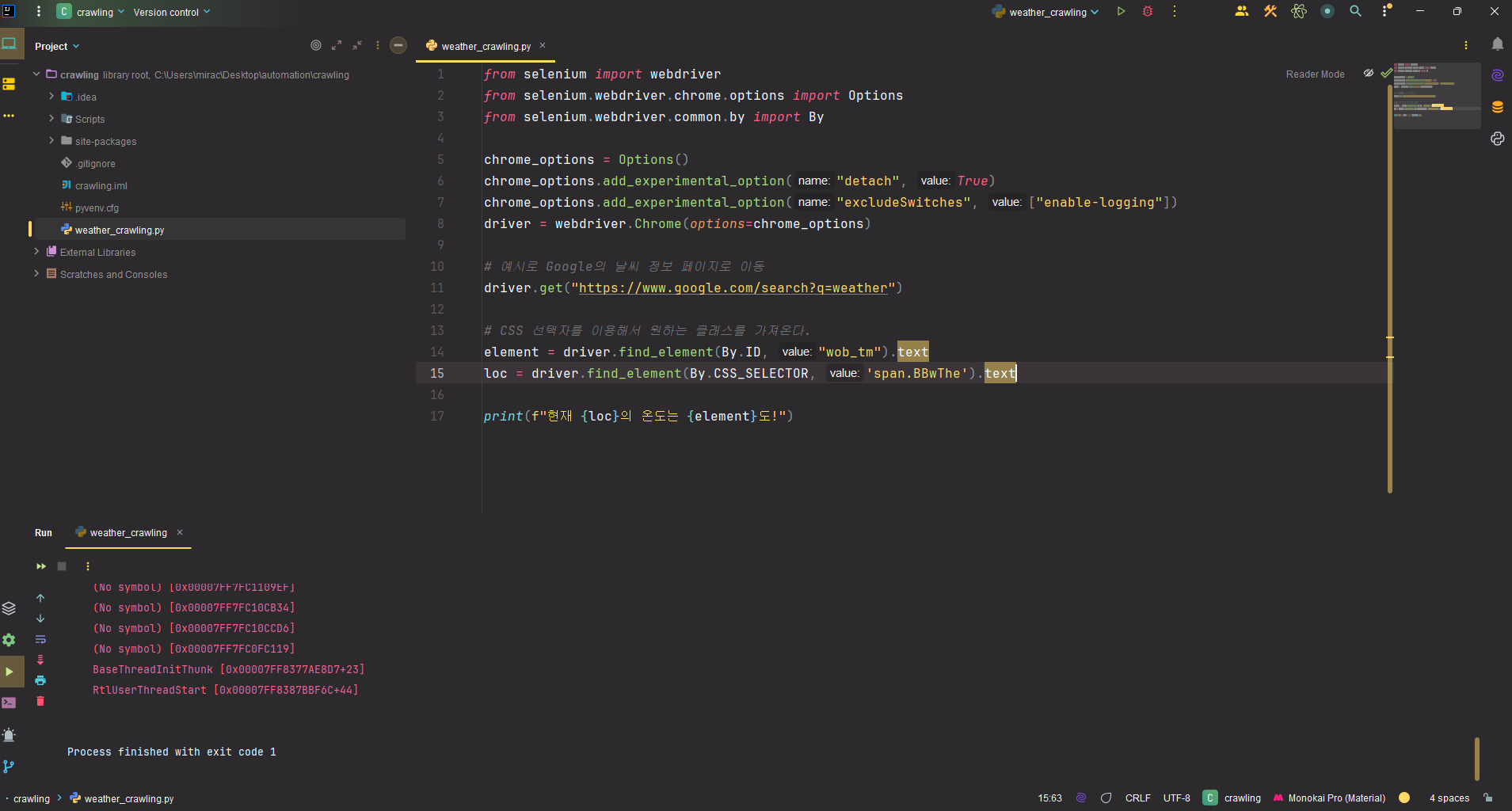Rerun weather_crawling in Run panel
Screen dimensions: 1512x811
pos(41,566)
